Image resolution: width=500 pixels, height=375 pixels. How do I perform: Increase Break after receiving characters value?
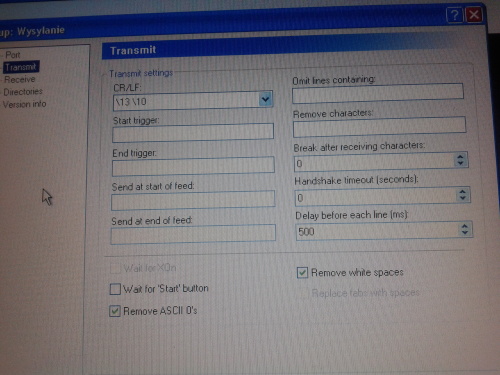[x=461, y=157]
